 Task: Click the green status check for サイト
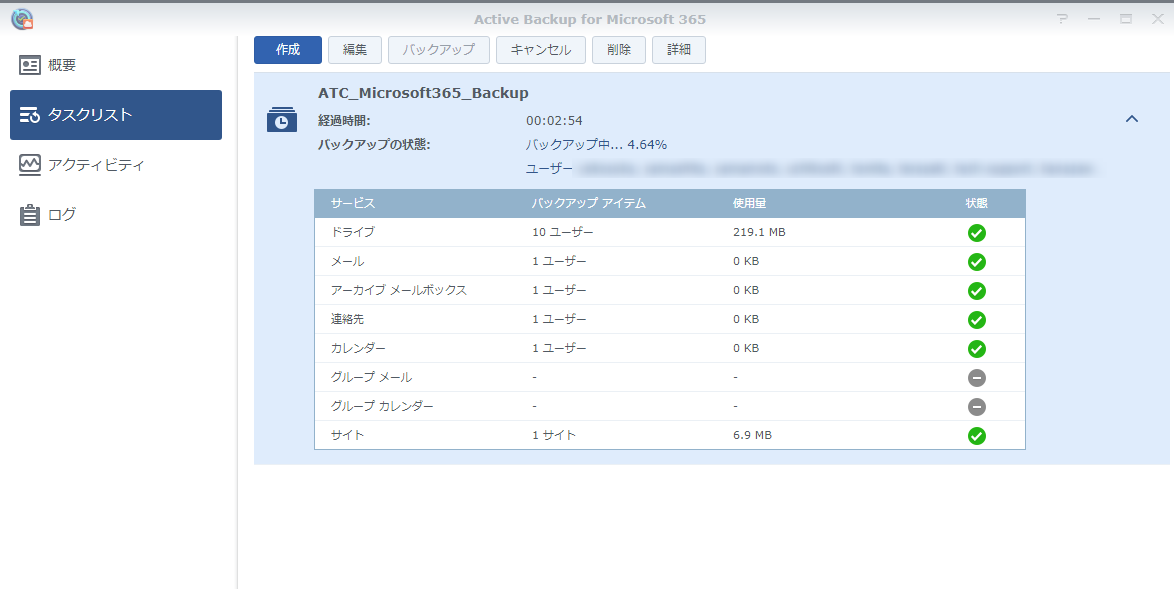(977, 436)
